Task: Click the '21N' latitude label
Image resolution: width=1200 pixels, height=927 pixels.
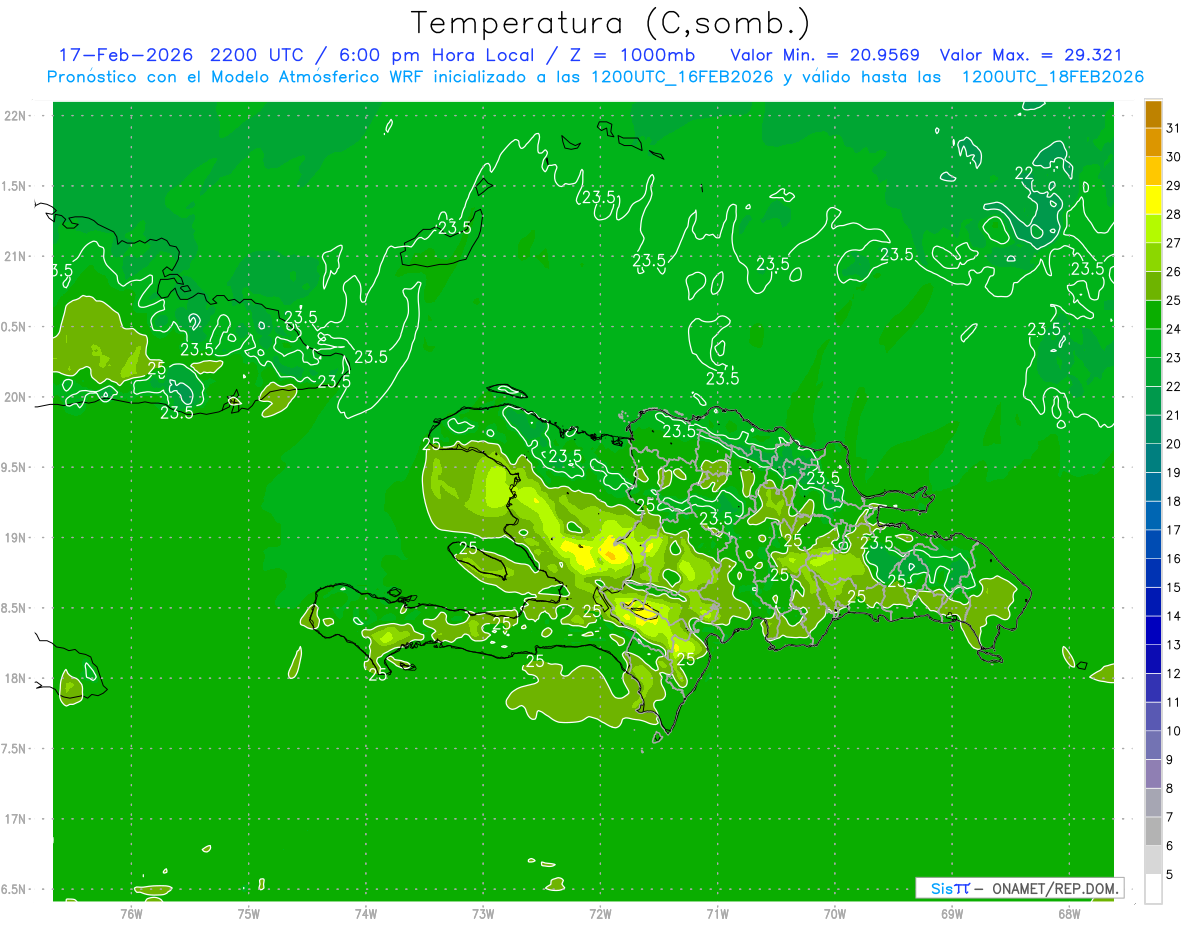Action: point(15,256)
